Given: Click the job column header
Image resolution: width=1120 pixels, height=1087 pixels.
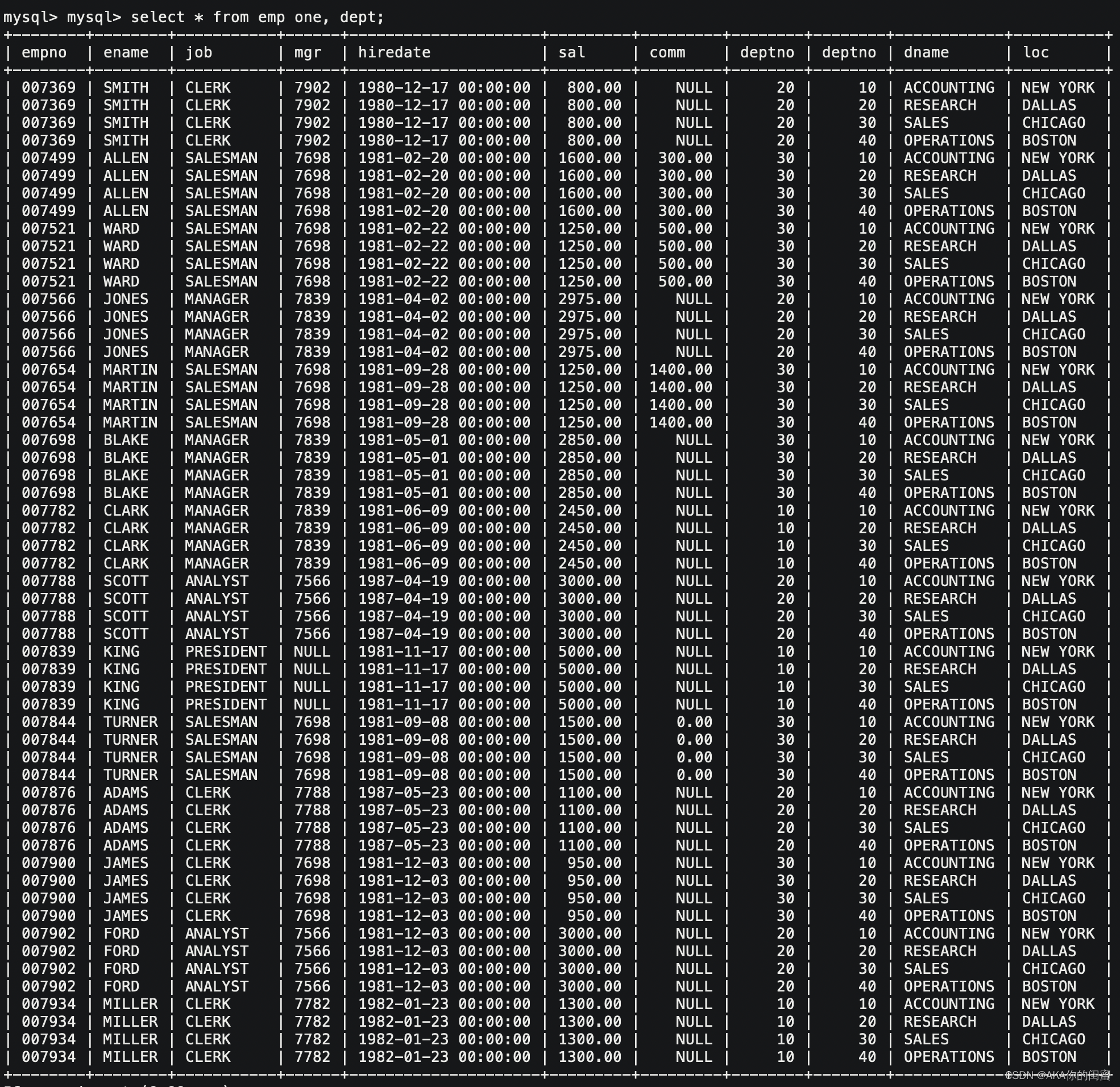Looking at the screenshot, I should click(198, 52).
